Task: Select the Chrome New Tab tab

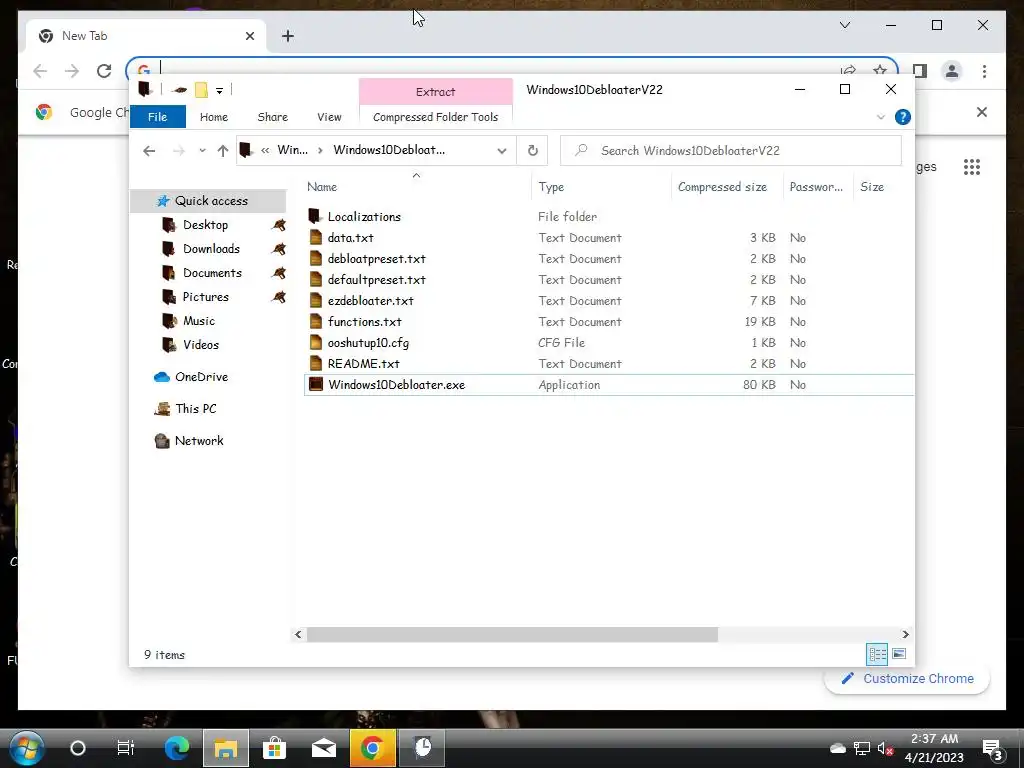Action: (146, 36)
